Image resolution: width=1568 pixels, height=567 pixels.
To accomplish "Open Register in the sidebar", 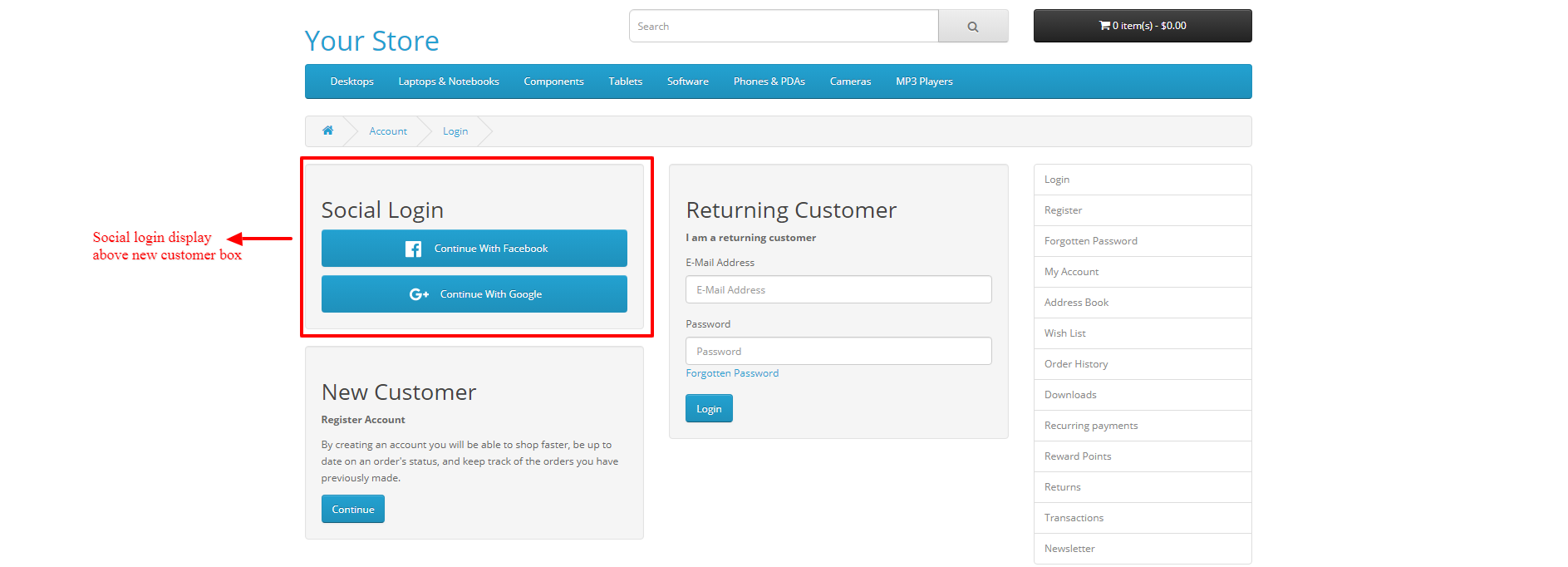I will [1063, 210].
